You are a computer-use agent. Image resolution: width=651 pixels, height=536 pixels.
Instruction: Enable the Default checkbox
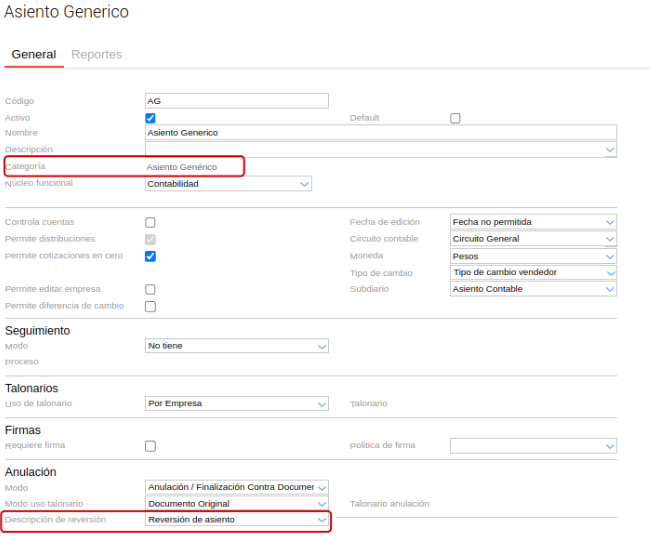click(455, 118)
